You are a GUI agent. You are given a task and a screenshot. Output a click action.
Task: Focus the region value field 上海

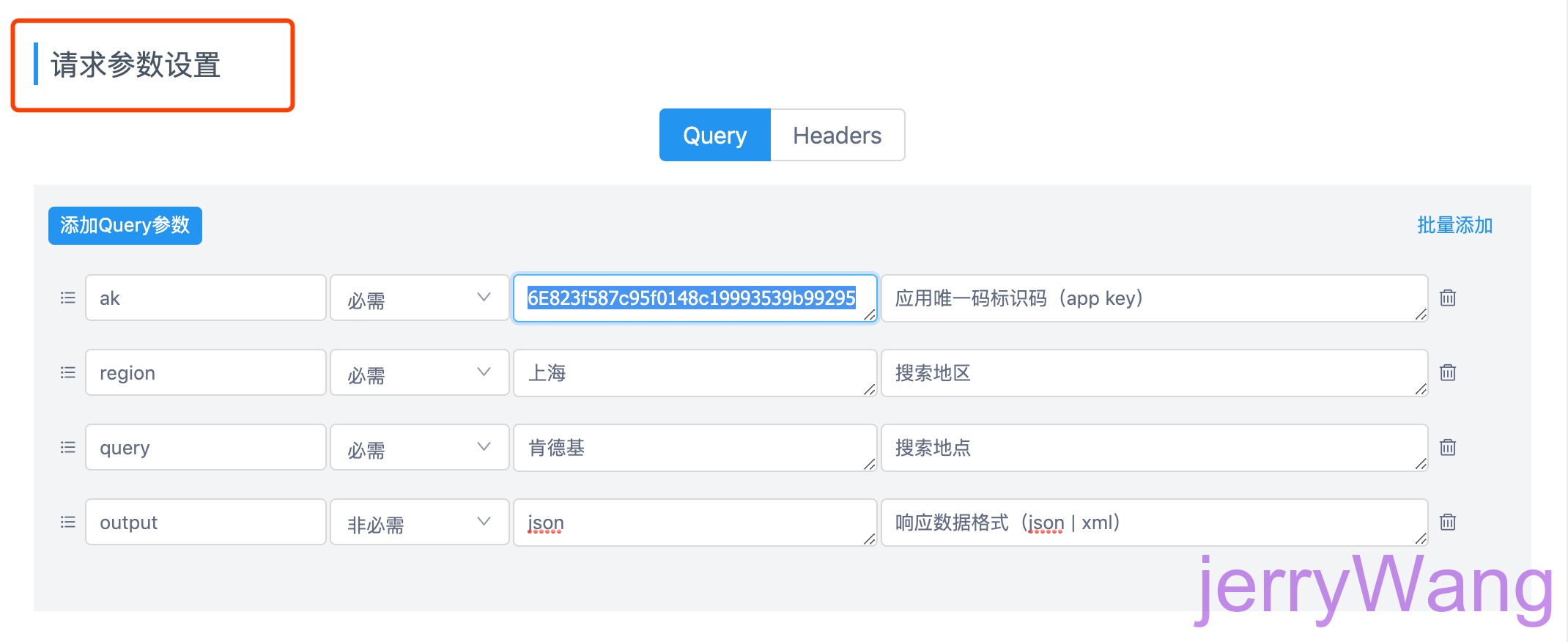click(692, 373)
